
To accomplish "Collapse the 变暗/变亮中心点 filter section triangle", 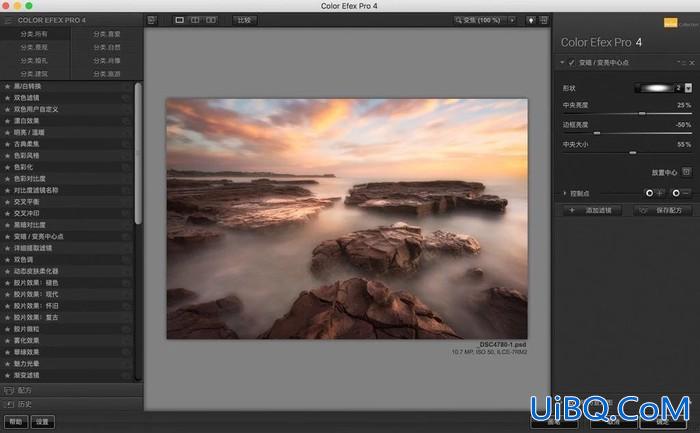I will [562, 63].
